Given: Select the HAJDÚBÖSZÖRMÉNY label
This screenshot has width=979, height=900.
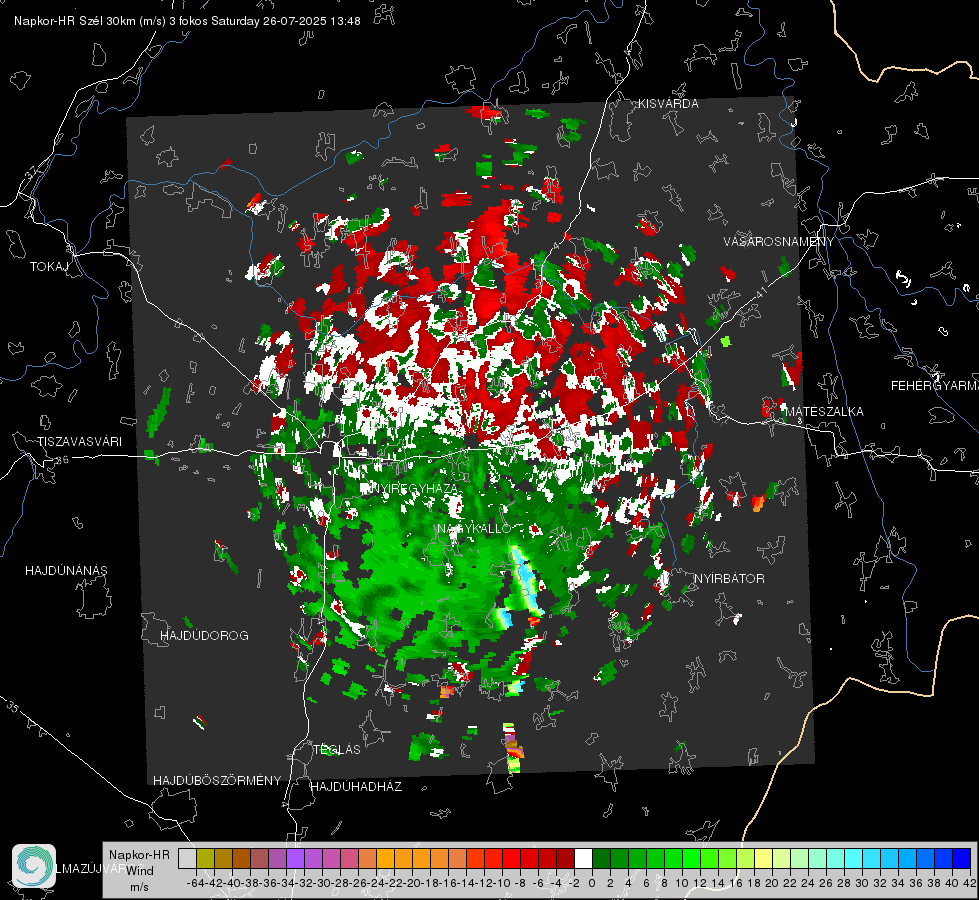Looking at the screenshot, I should pyautogui.click(x=217, y=781).
